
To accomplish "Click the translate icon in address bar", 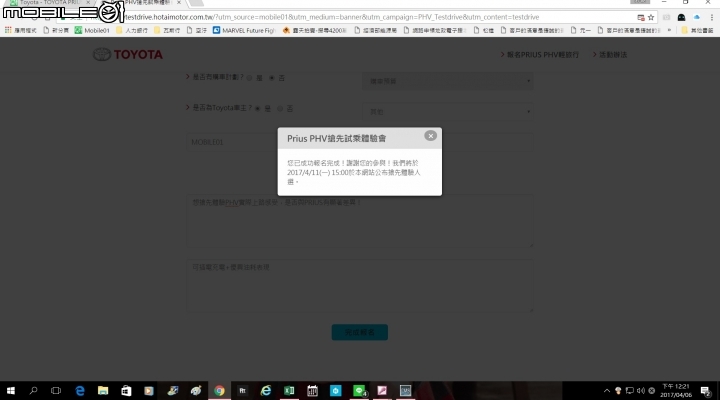I will (x=641, y=17).
